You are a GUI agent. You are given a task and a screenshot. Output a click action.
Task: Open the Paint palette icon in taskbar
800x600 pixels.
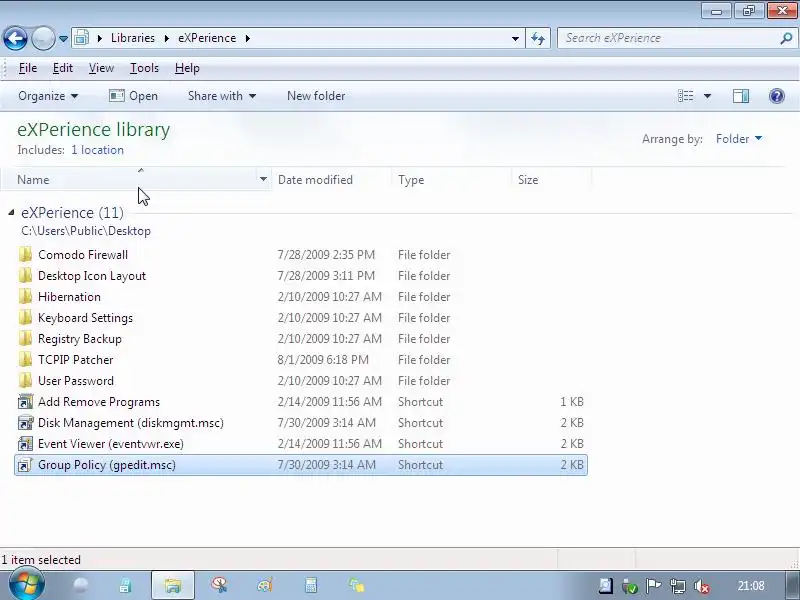(265, 585)
